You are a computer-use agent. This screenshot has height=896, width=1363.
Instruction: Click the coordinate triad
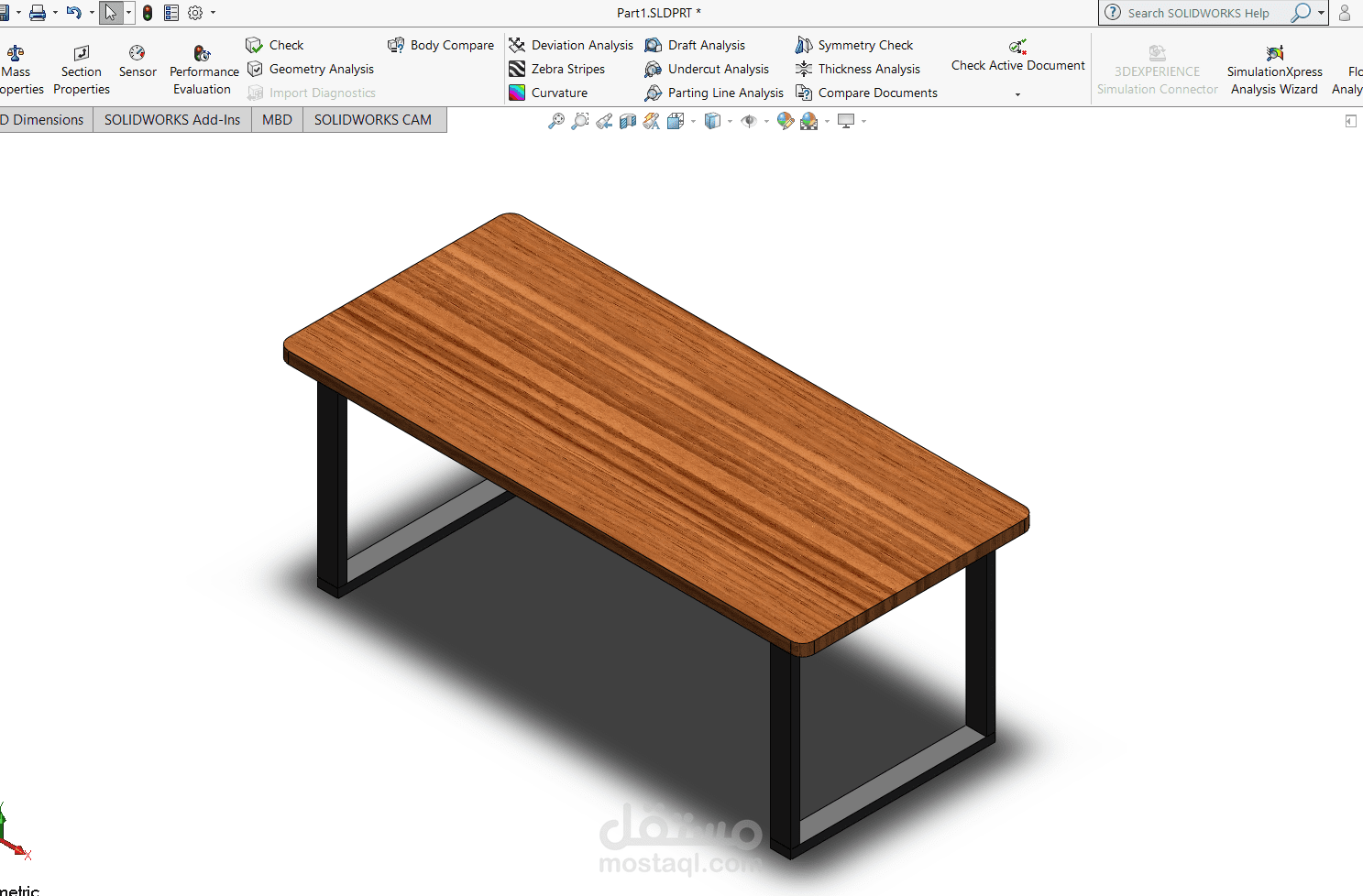tap(13, 834)
